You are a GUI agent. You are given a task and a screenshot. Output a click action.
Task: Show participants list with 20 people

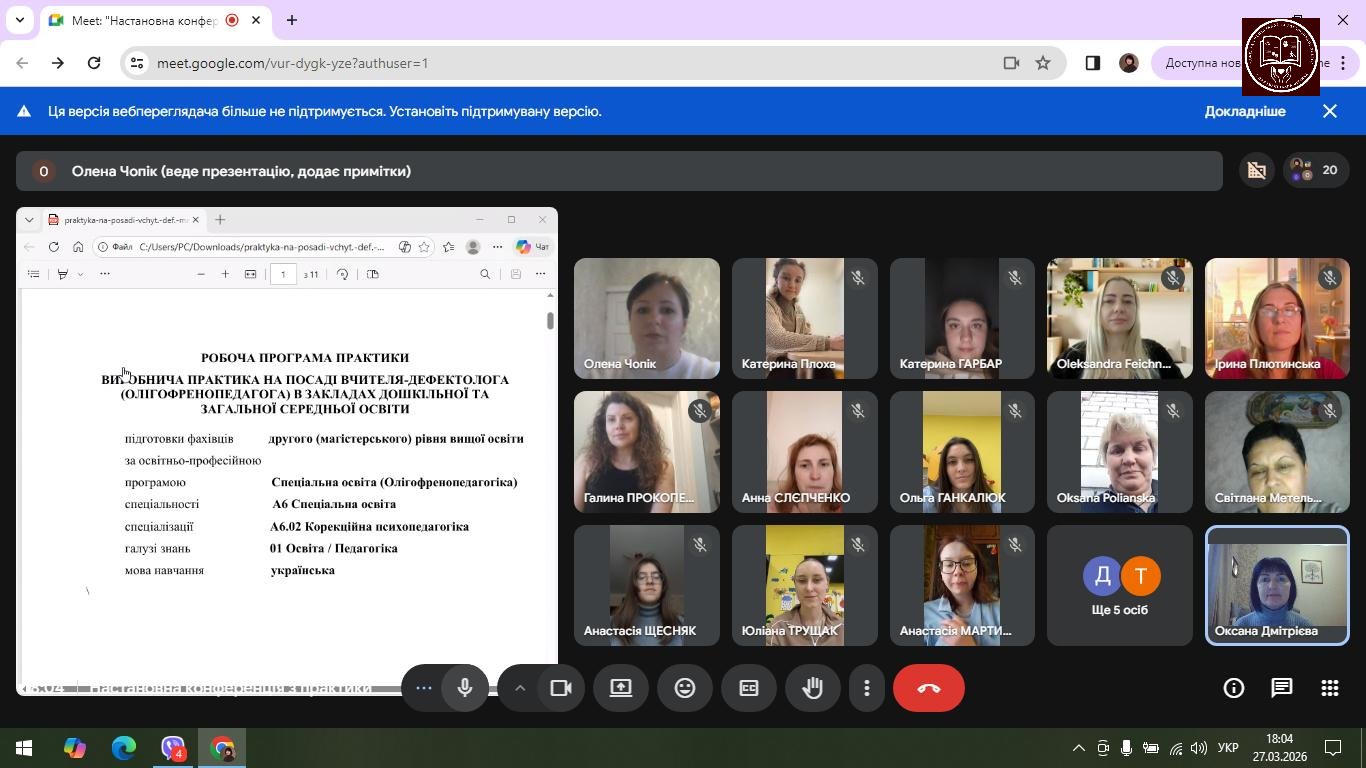coord(1315,171)
